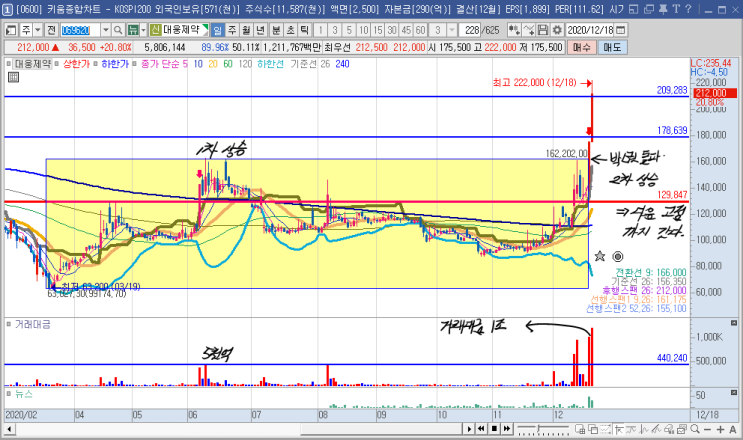743x440 pixels.
Task: Click the magnifier zoom icon in bottom toolbar
Action: tap(695, 429)
